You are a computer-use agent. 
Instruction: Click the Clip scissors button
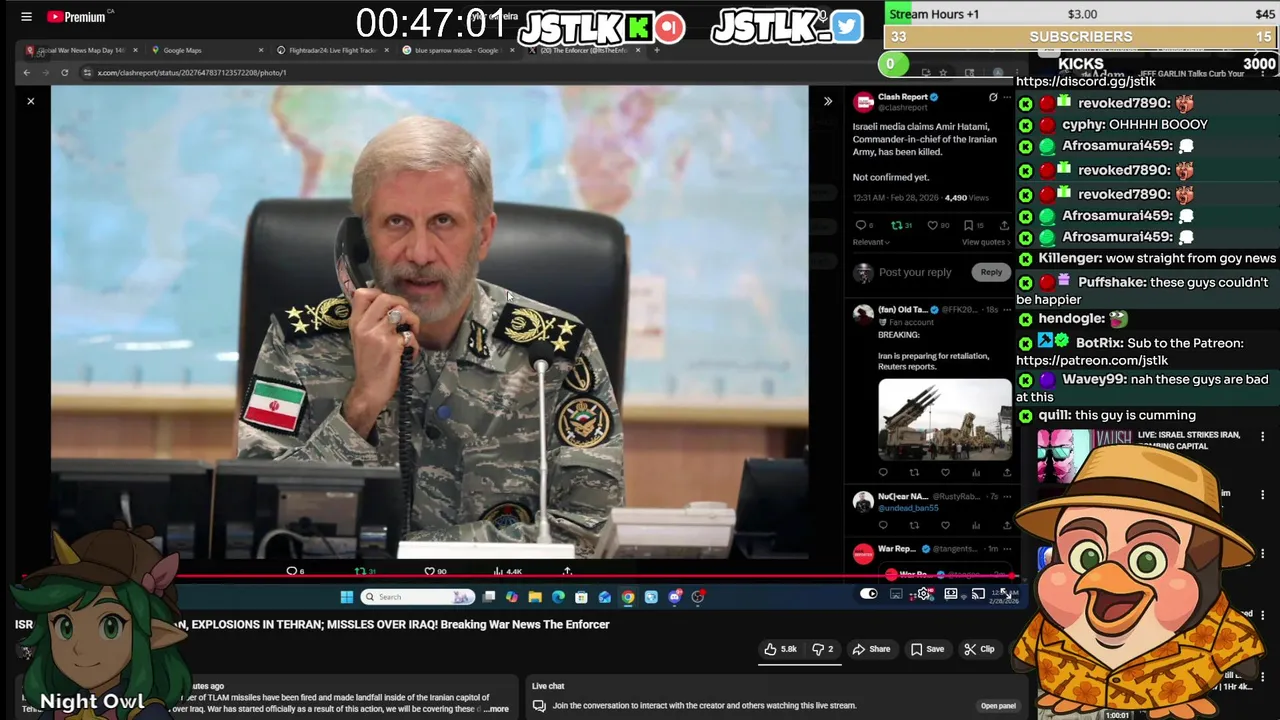979,649
